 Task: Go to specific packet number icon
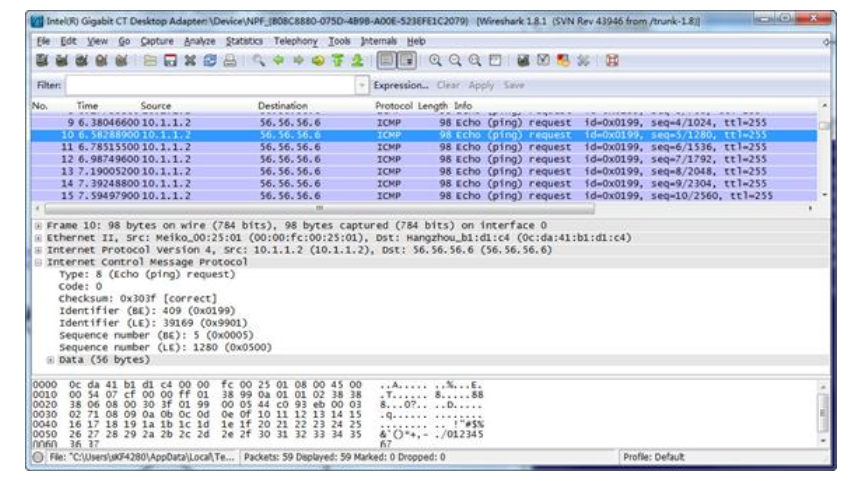click(318, 60)
